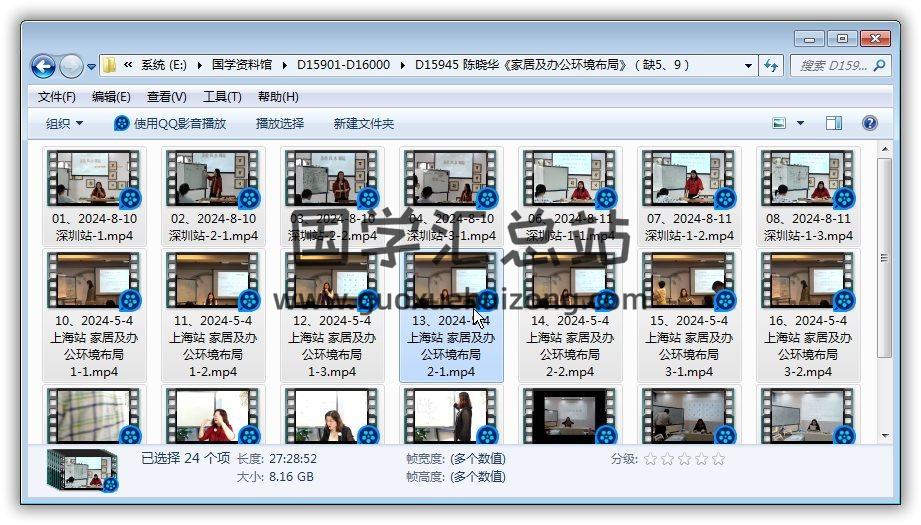Expand the view options dropdown arrow
921x525 pixels.
[x=800, y=123]
